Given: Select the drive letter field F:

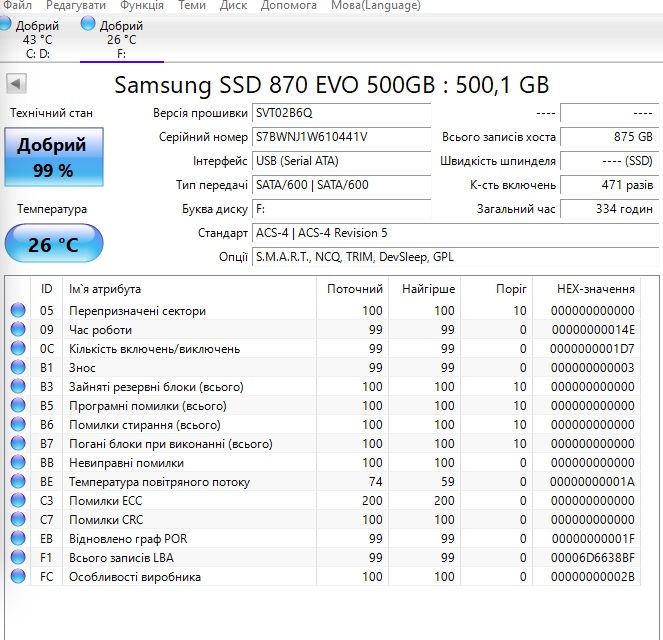Looking at the screenshot, I should pyautogui.click(x=341, y=209).
